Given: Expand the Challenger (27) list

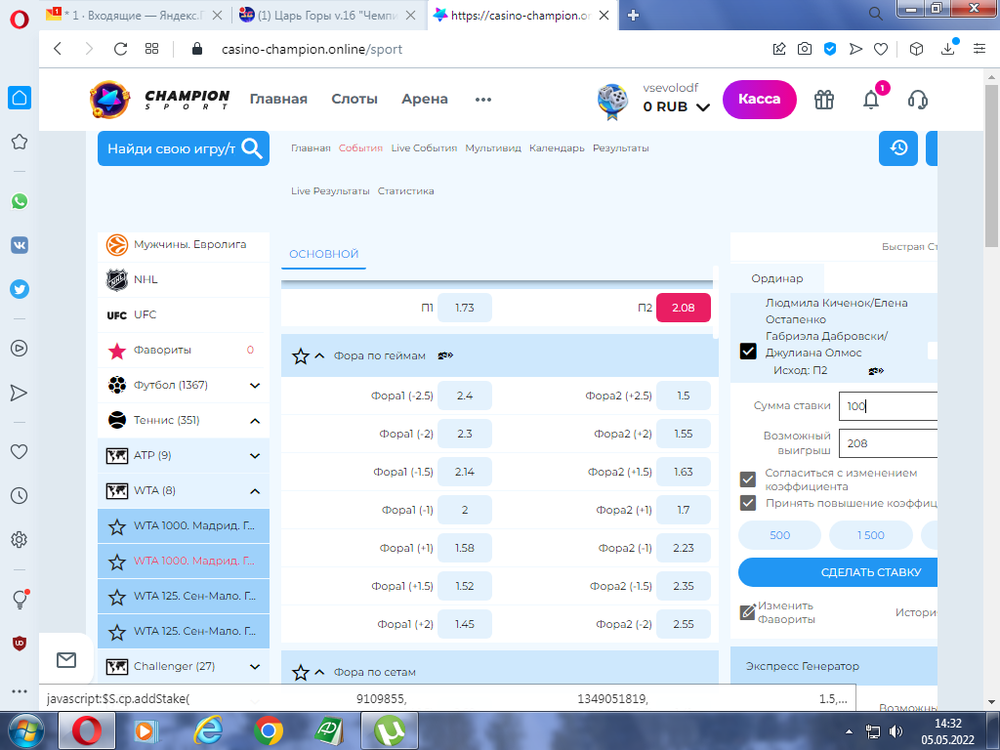Looking at the screenshot, I should [254, 666].
